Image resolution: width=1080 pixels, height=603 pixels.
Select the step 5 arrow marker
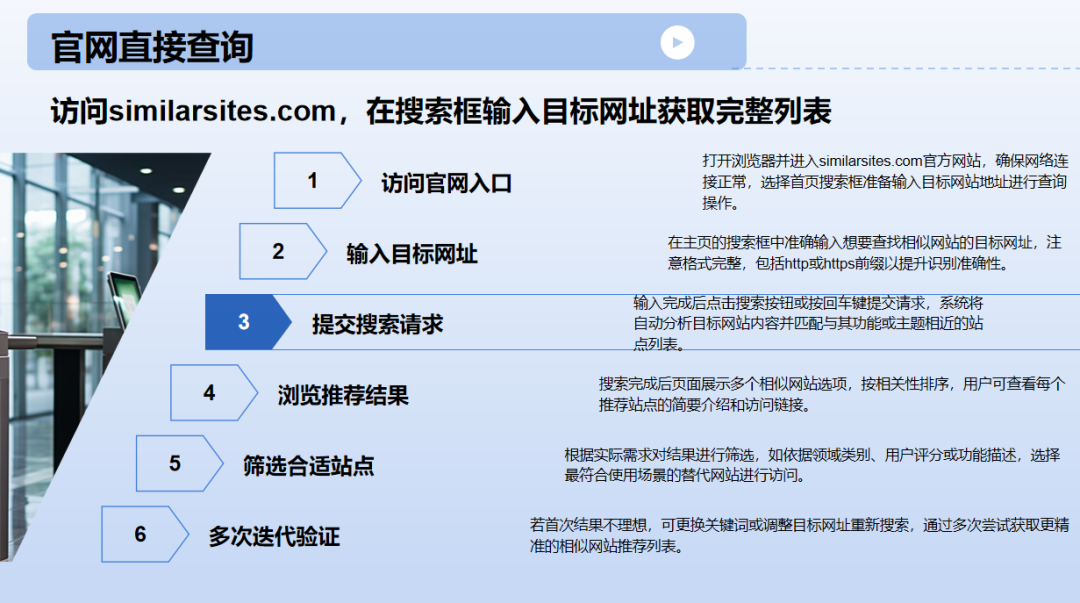176,463
